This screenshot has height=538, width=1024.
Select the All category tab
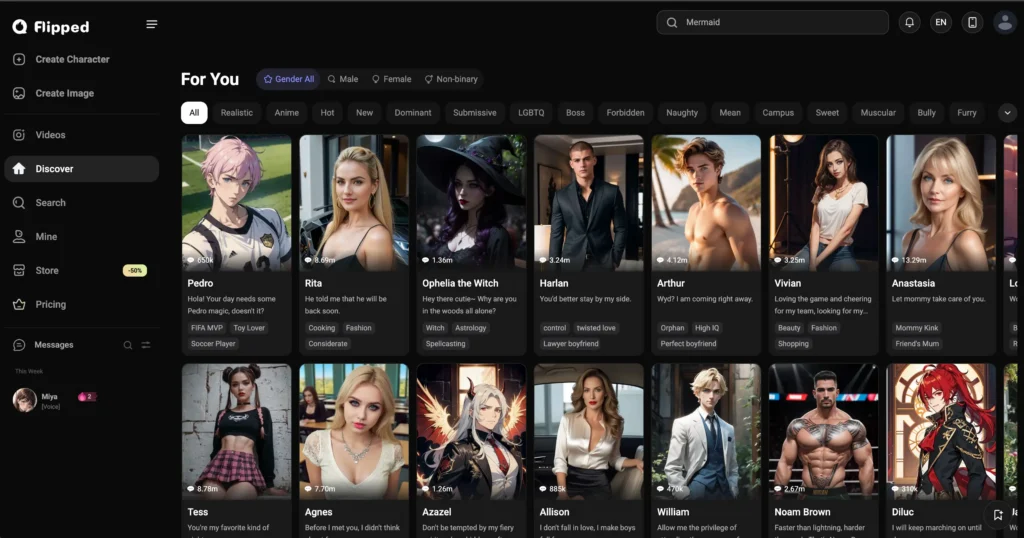(x=194, y=112)
